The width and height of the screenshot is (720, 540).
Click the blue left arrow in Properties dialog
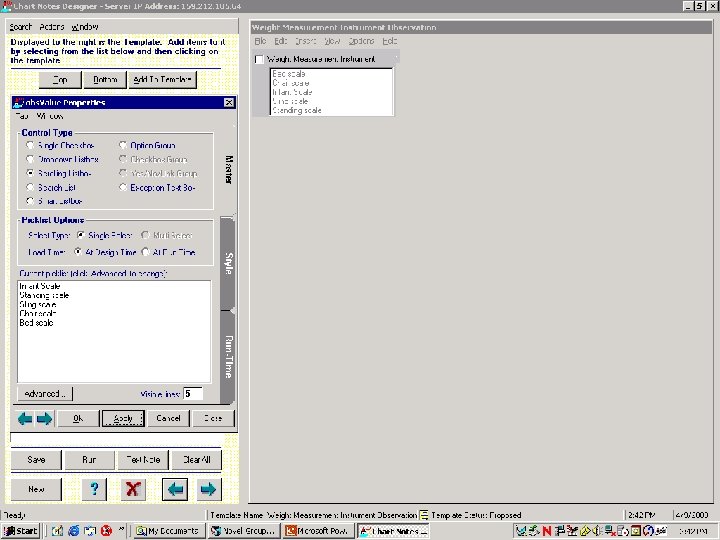(x=25, y=418)
